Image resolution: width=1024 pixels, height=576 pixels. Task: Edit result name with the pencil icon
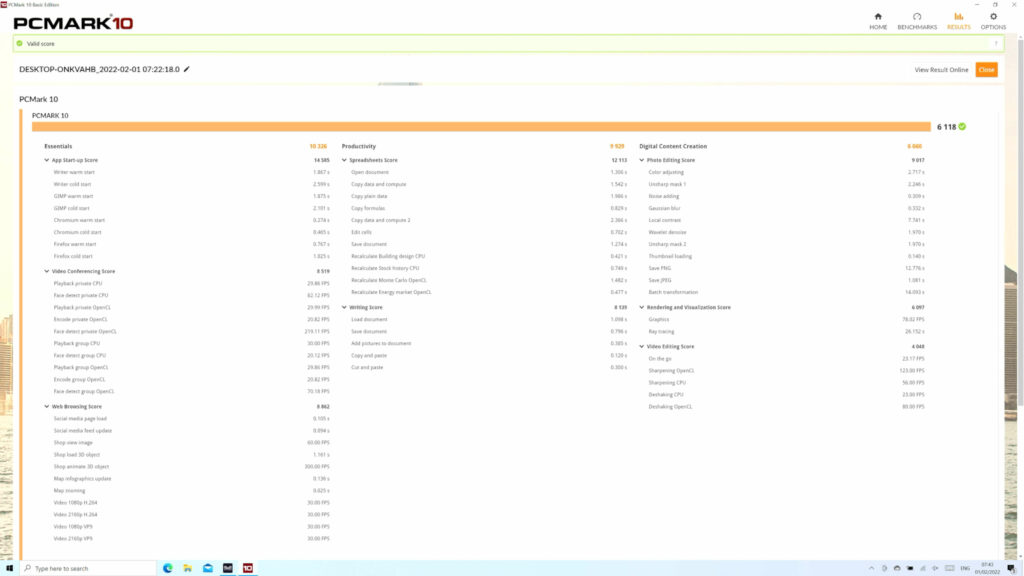click(x=187, y=69)
